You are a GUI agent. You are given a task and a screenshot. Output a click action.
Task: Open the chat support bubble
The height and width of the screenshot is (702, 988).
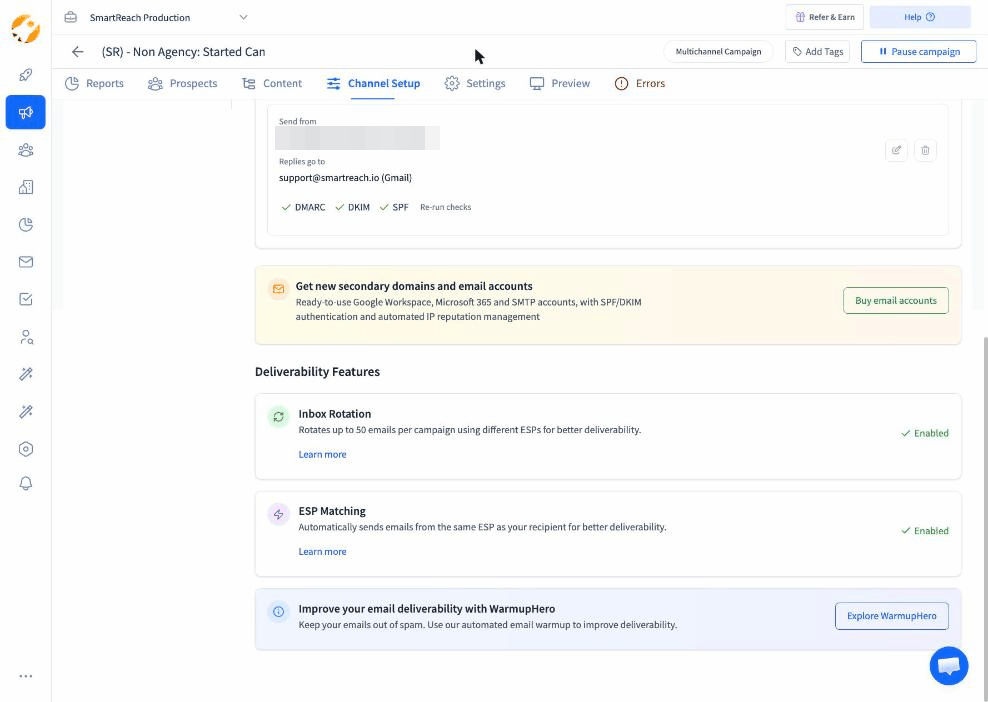pos(948,665)
